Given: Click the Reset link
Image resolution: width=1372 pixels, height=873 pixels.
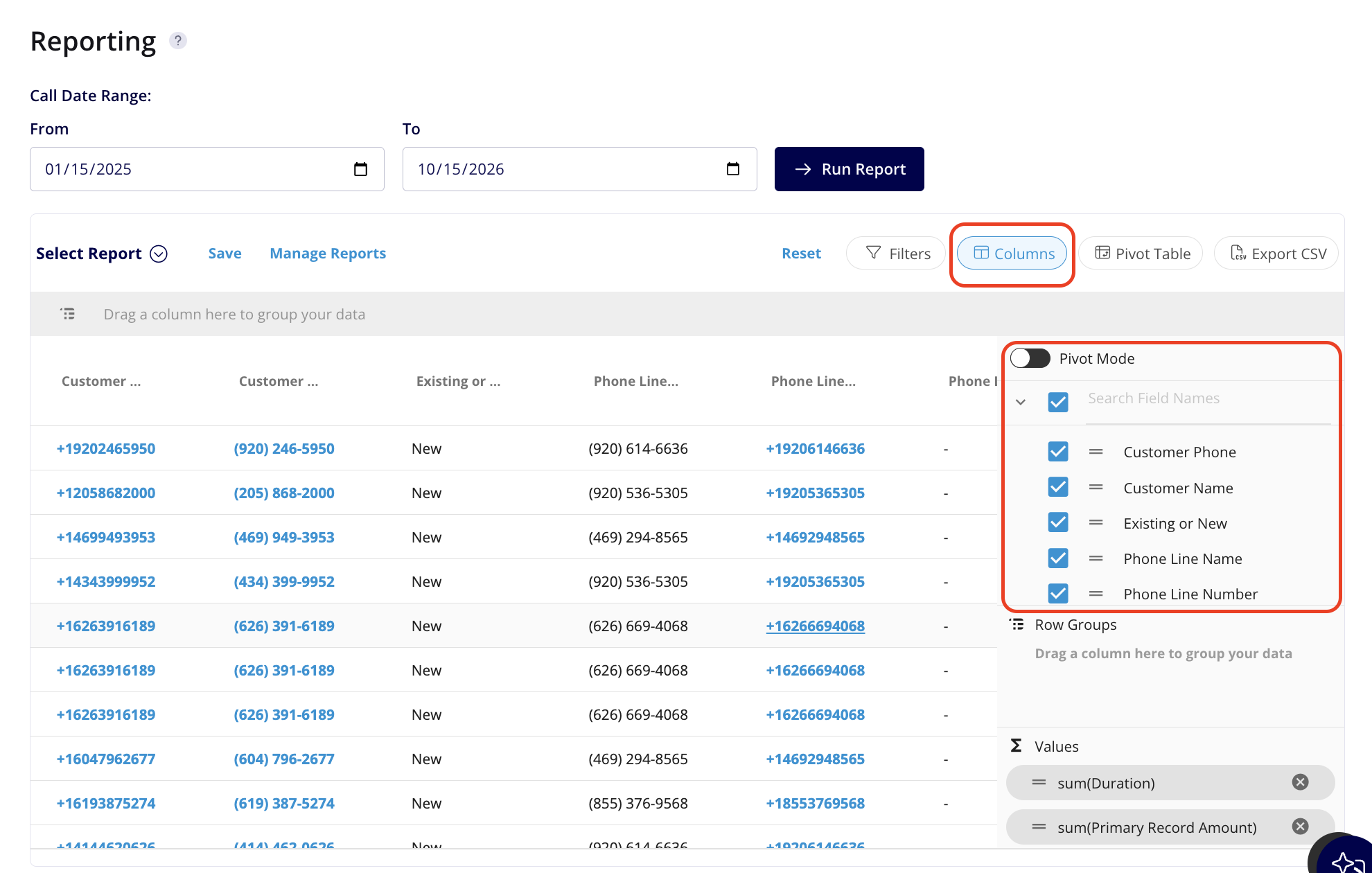Looking at the screenshot, I should [x=801, y=254].
